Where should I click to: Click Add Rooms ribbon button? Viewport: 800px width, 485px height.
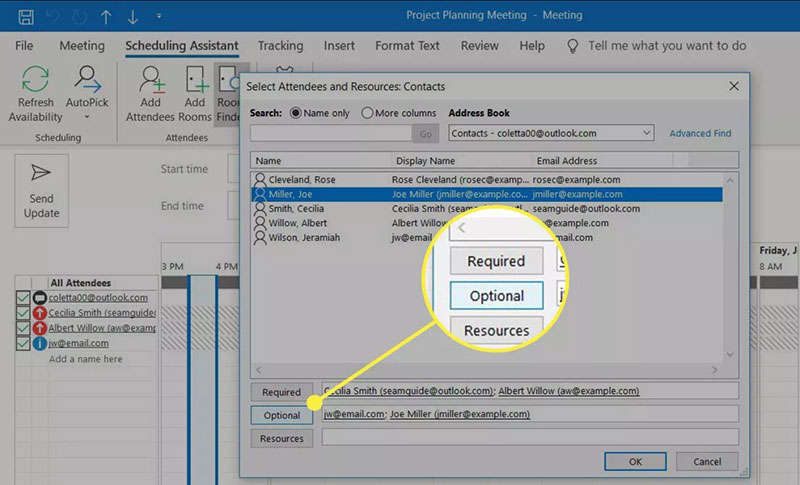coord(195,94)
